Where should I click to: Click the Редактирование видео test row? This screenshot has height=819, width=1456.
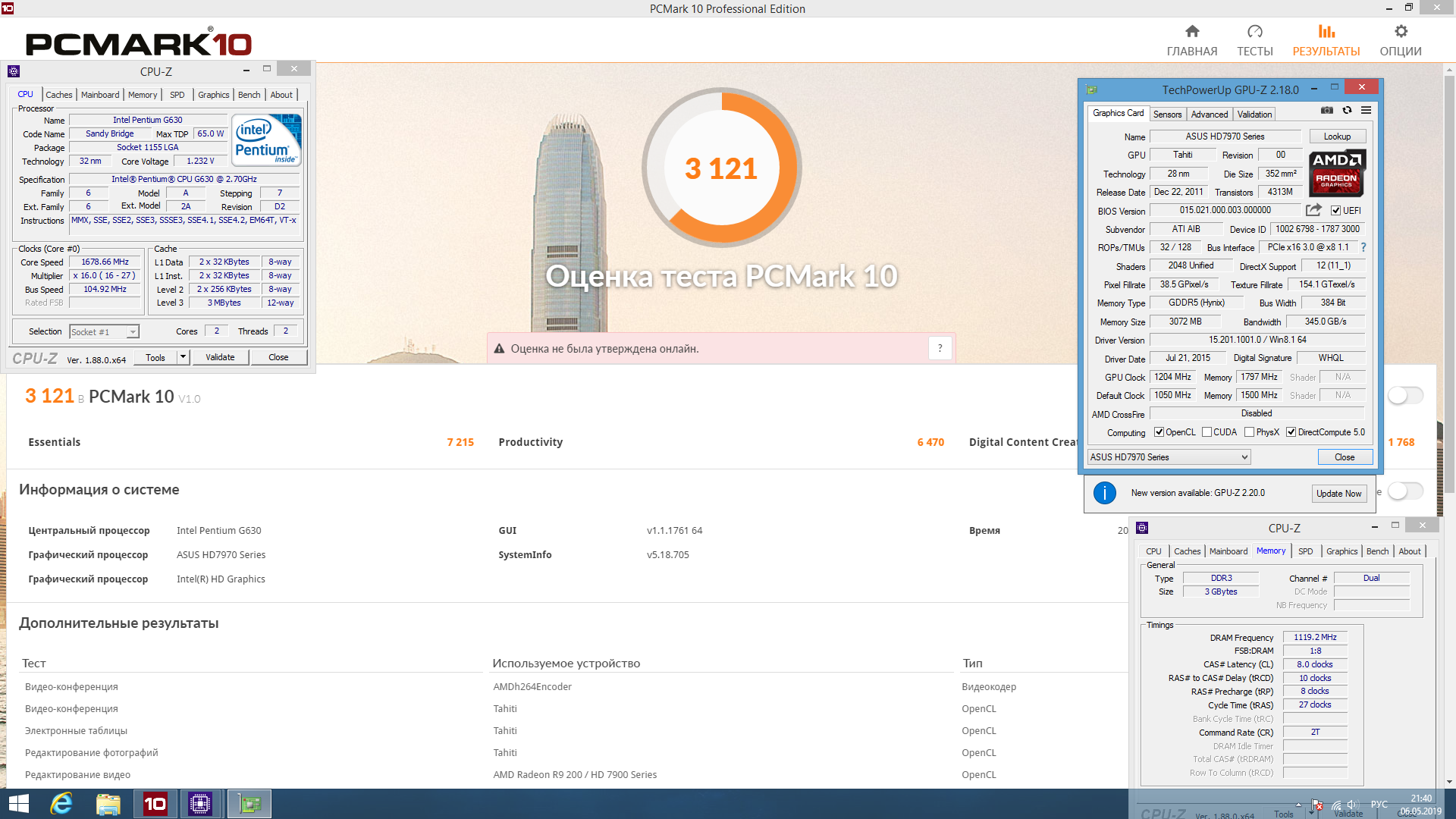pyautogui.click(x=77, y=775)
